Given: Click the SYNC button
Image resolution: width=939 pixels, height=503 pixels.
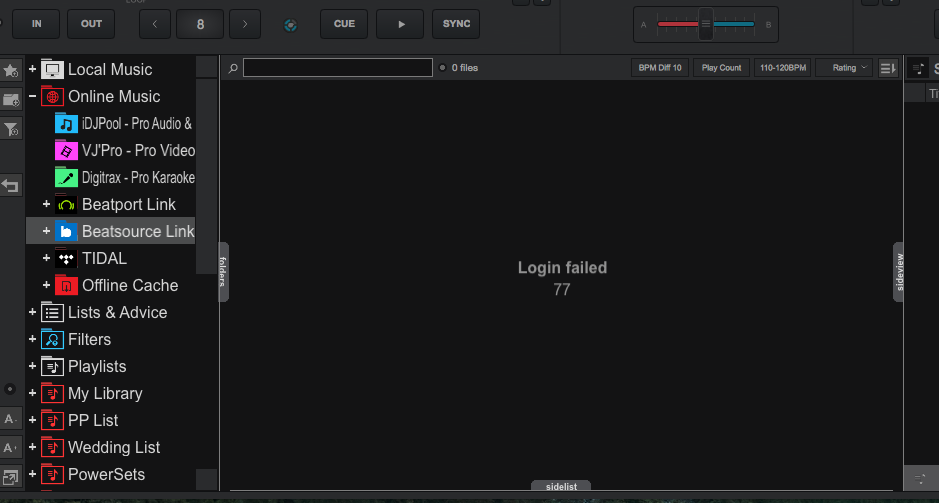Looking at the screenshot, I should (x=456, y=24).
